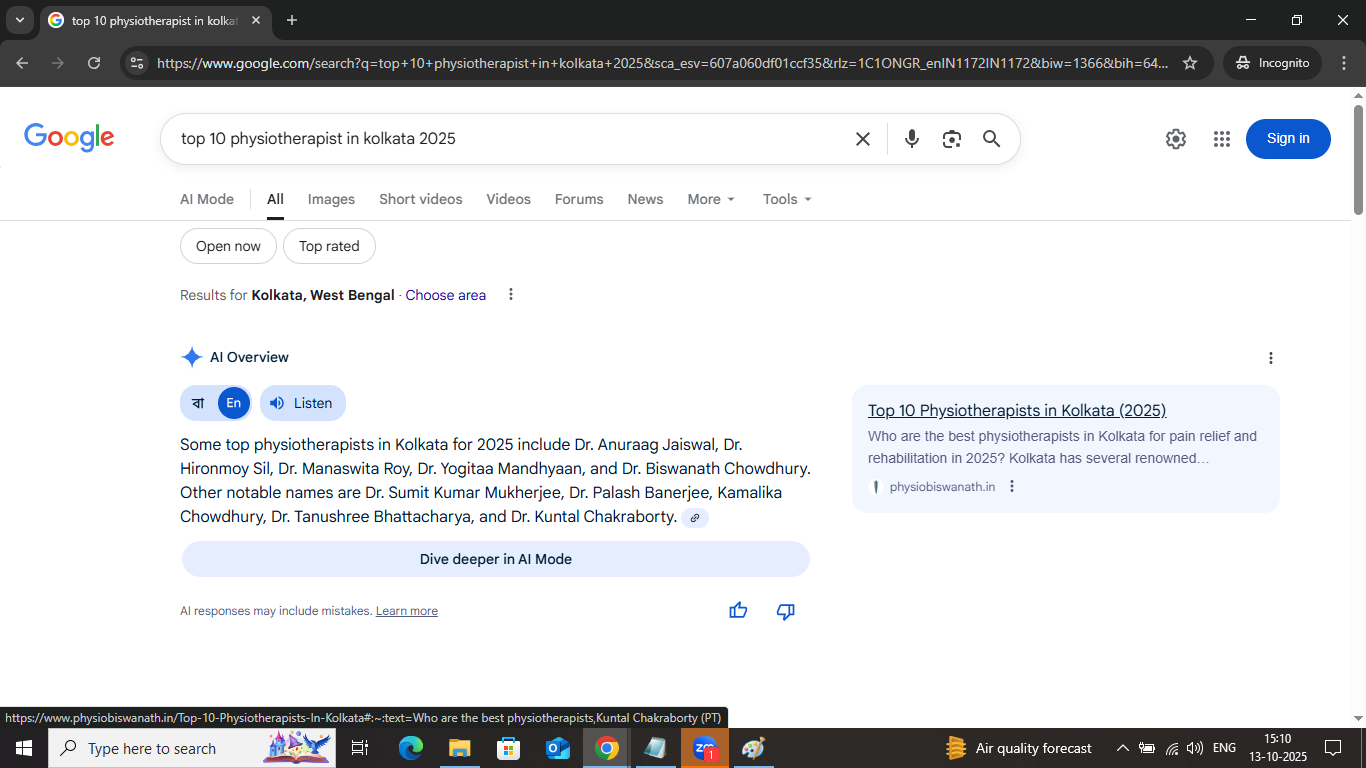Open quick settings via the gear icon
The height and width of the screenshot is (768, 1366).
(x=1175, y=139)
